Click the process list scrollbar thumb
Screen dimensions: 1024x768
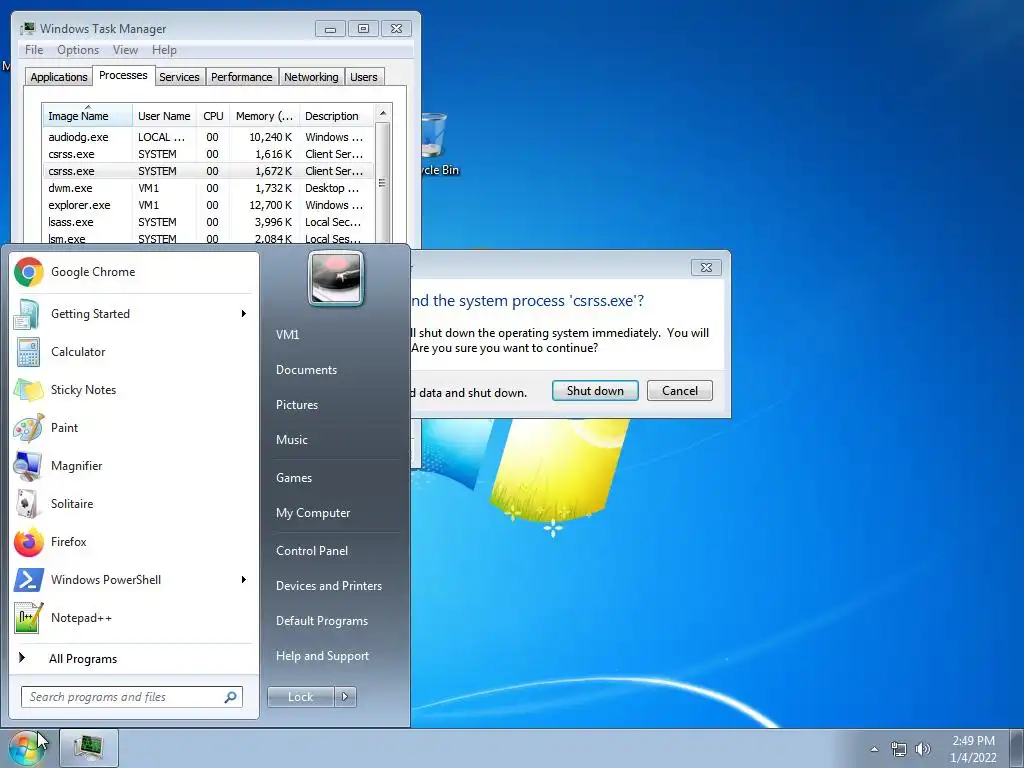383,183
